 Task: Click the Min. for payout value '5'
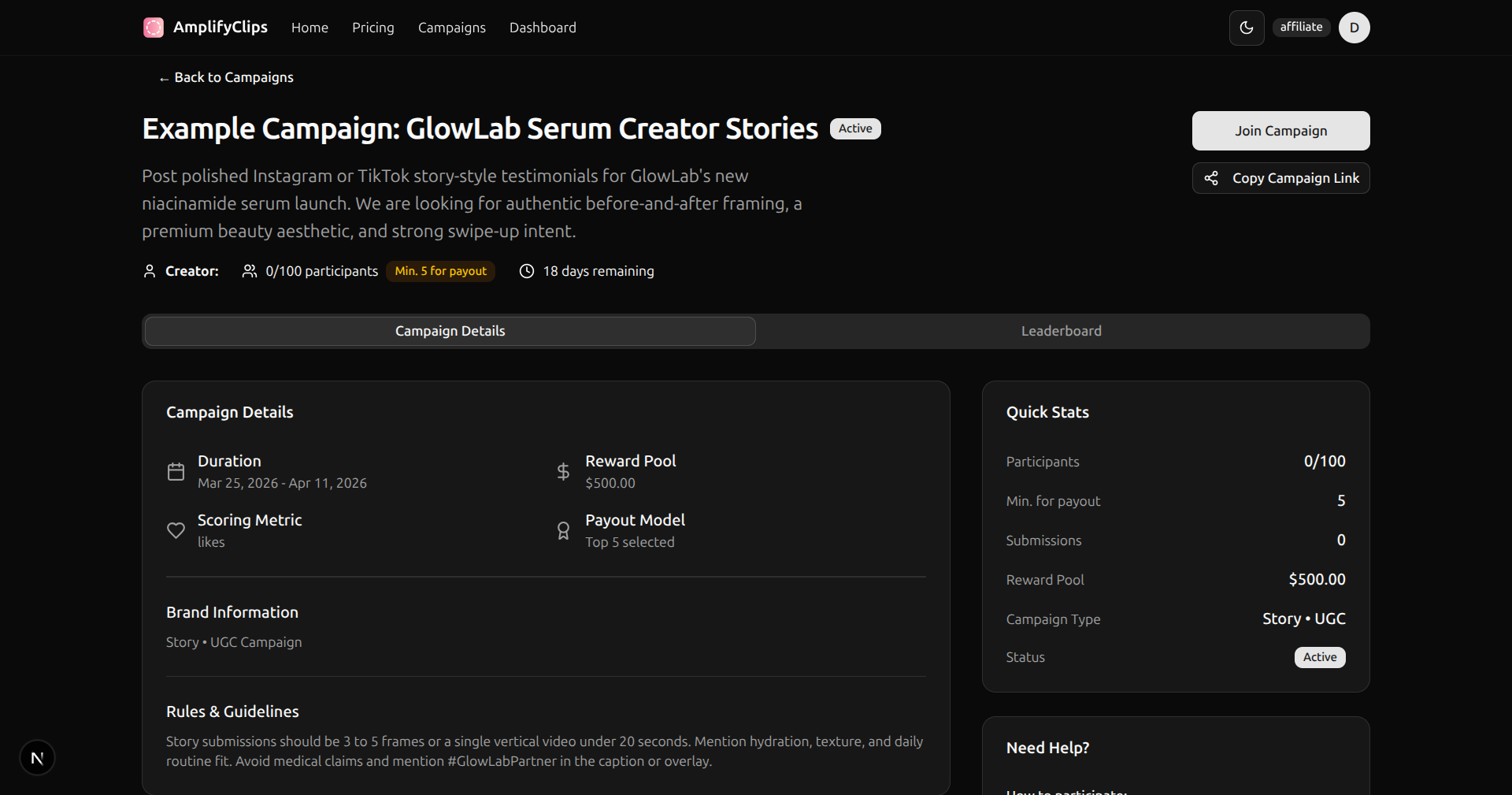pos(1341,500)
